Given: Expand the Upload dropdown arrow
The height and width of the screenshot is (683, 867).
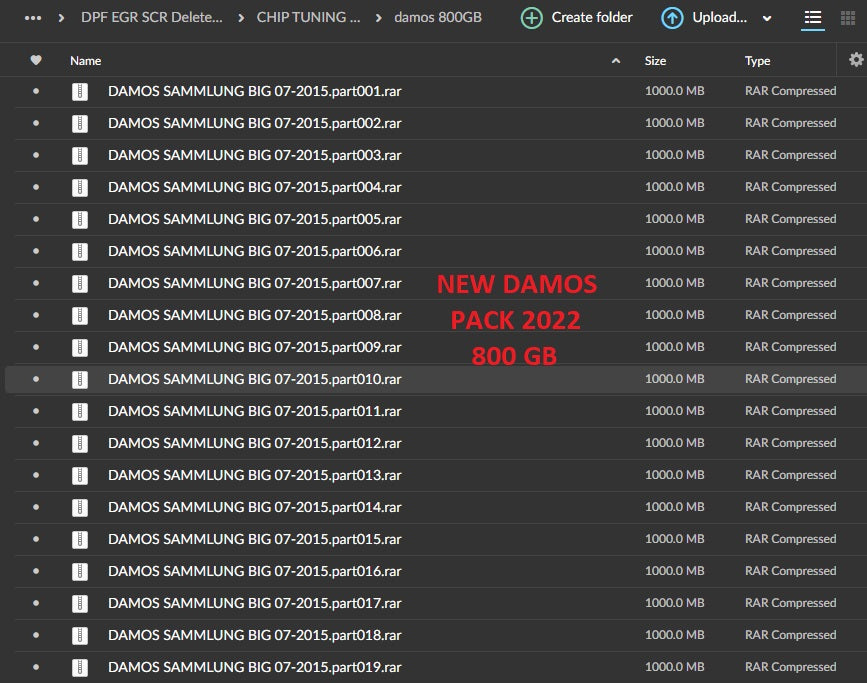Looking at the screenshot, I should (767, 18).
